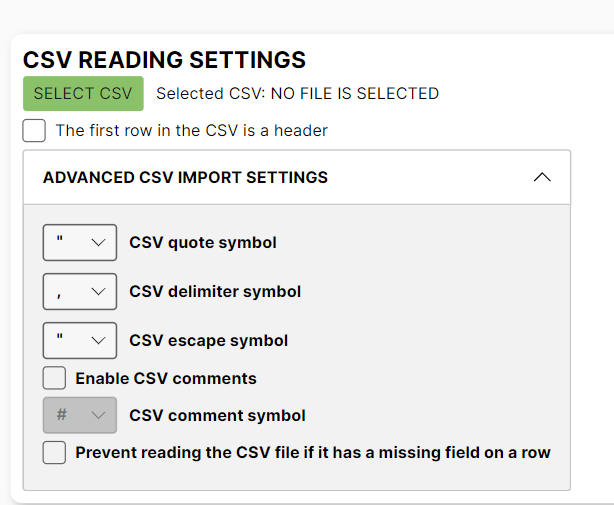This screenshot has width=614, height=505.
Task: Click the 'Selected CSV: NO FILE IS SELECTED' text
Action: [x=297, y=94]
